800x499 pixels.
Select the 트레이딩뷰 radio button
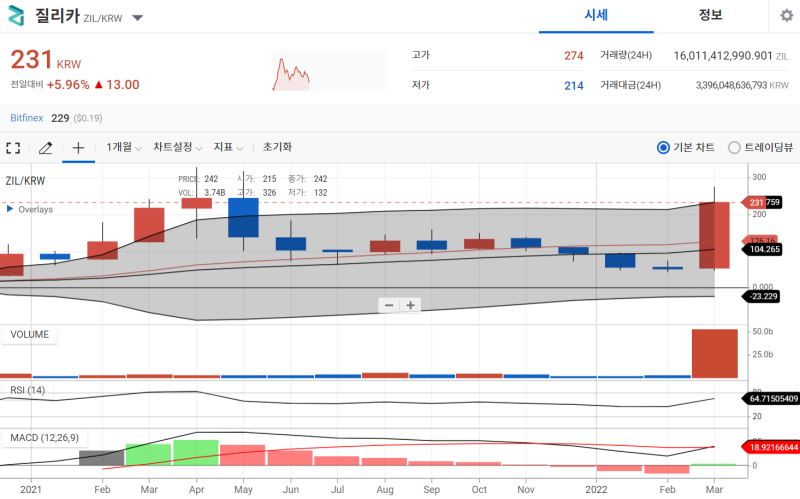[x=734, y=148]
